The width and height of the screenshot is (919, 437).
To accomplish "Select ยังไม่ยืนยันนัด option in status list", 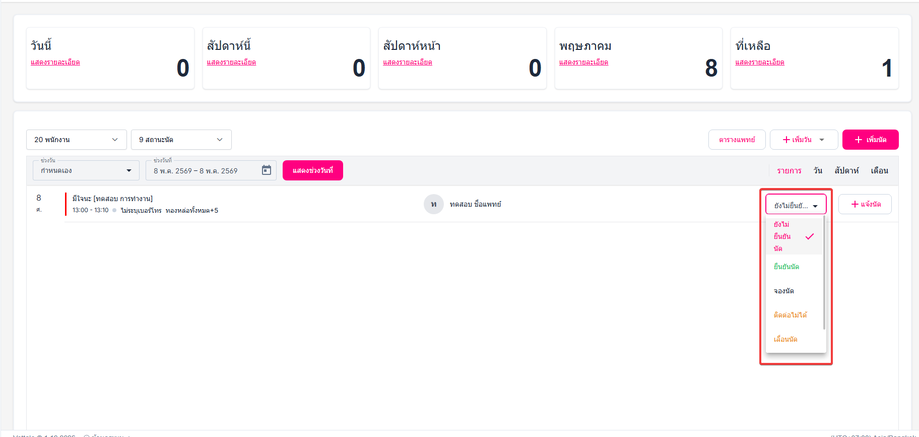I will point(794,237).
